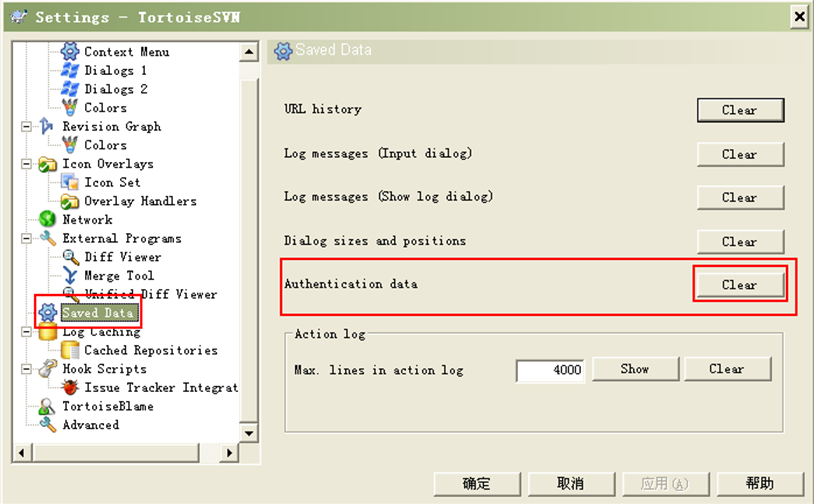Collapse the External Programs tree node

(25, 239)
